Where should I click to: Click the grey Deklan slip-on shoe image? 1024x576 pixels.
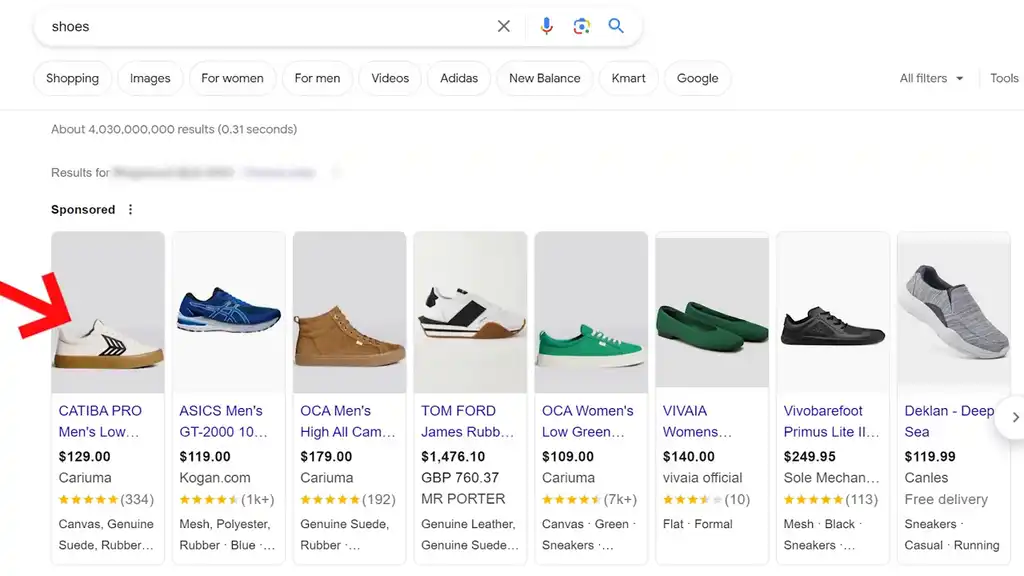click(x=953, y=312)
